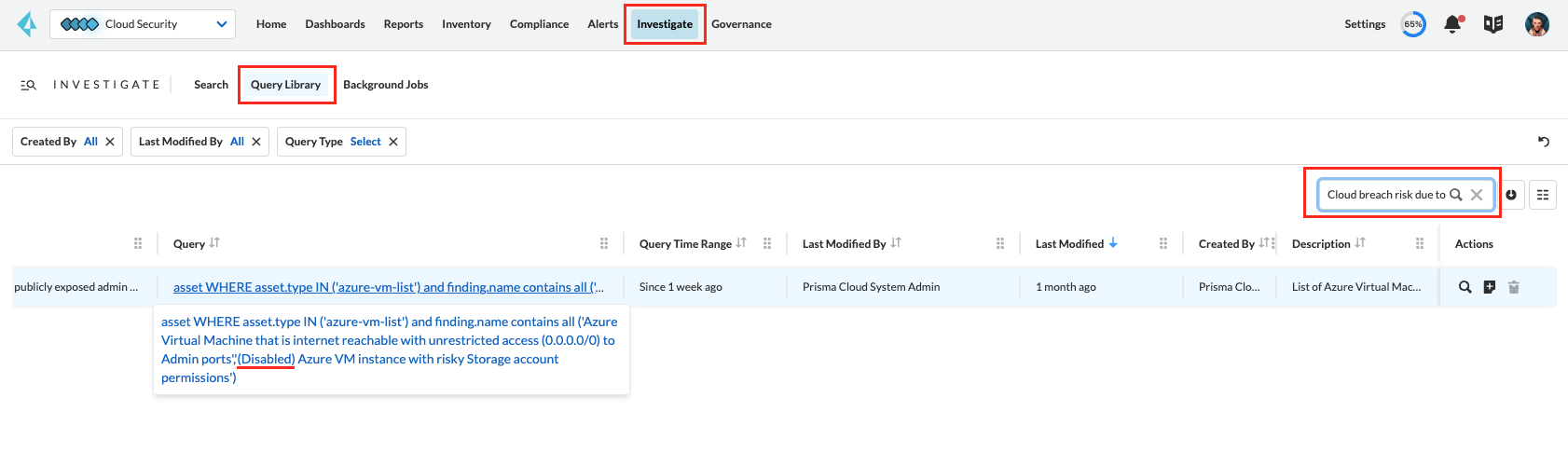Open the notifications bell
Image resolution: width=1568 pixels, height=452 pixels.
1452,24
